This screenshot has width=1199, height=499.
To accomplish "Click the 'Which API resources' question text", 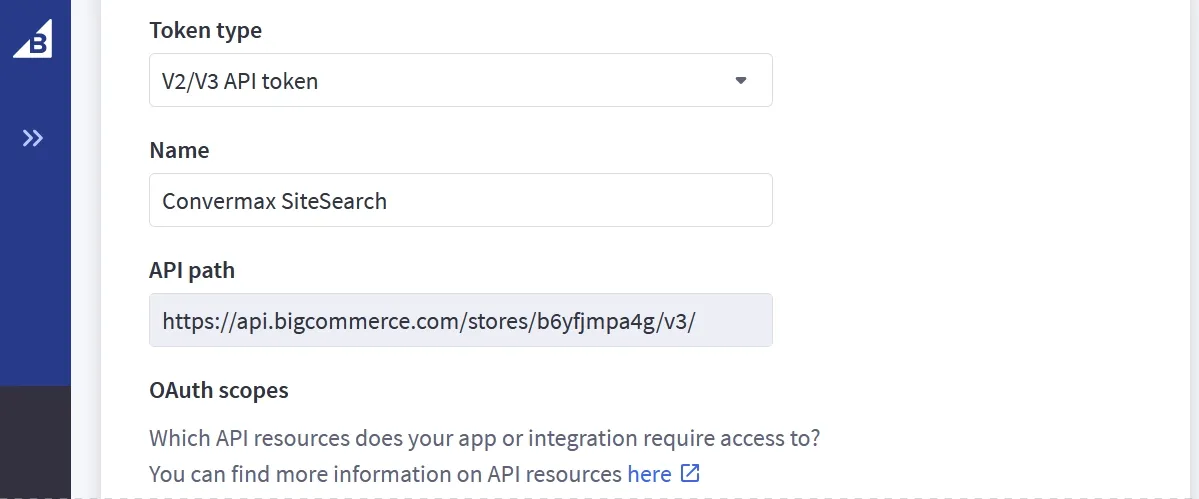I will (x=484, y=438).
